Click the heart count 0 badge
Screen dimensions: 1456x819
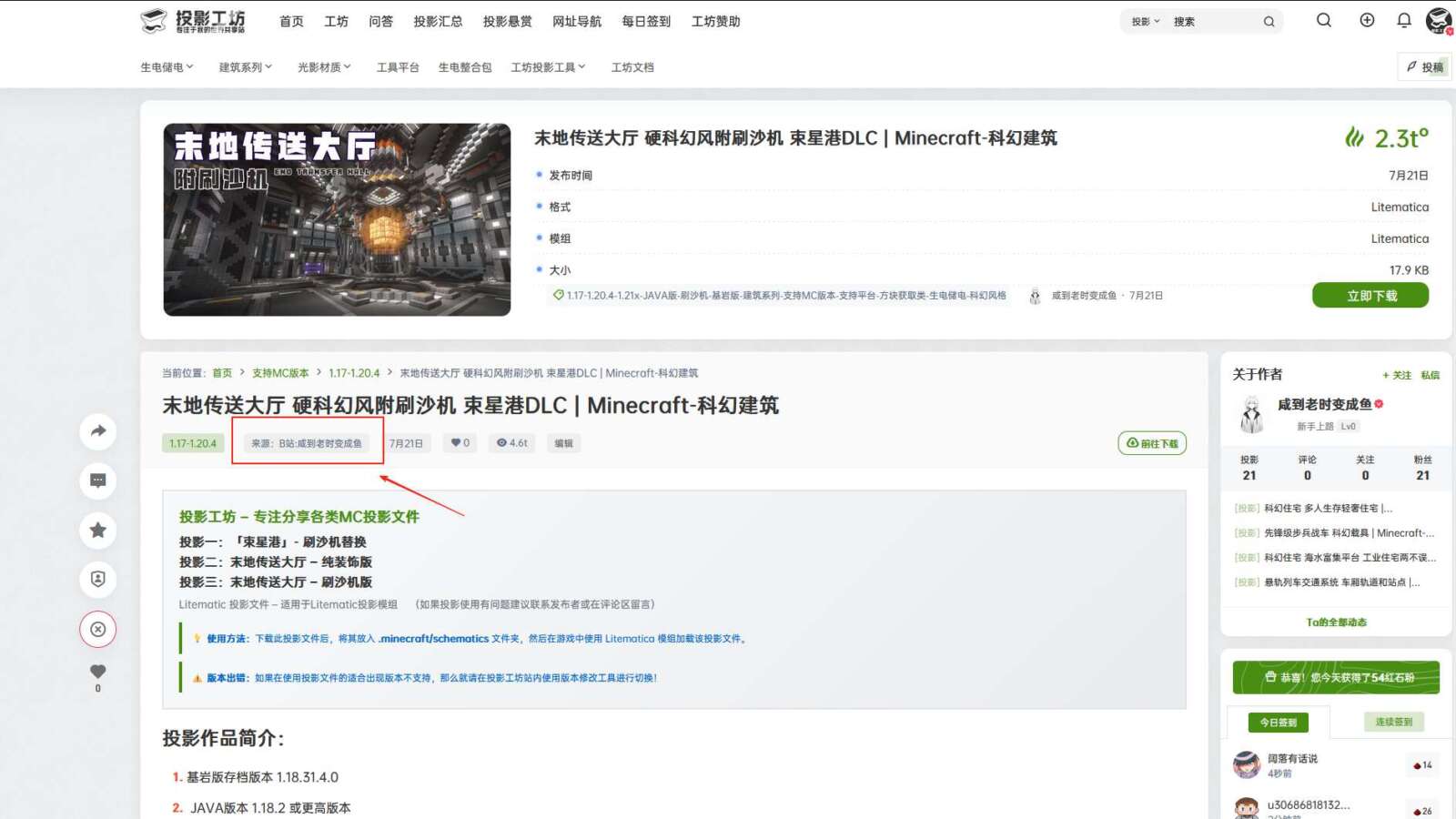pyautogui.click(x=460, y=443)
